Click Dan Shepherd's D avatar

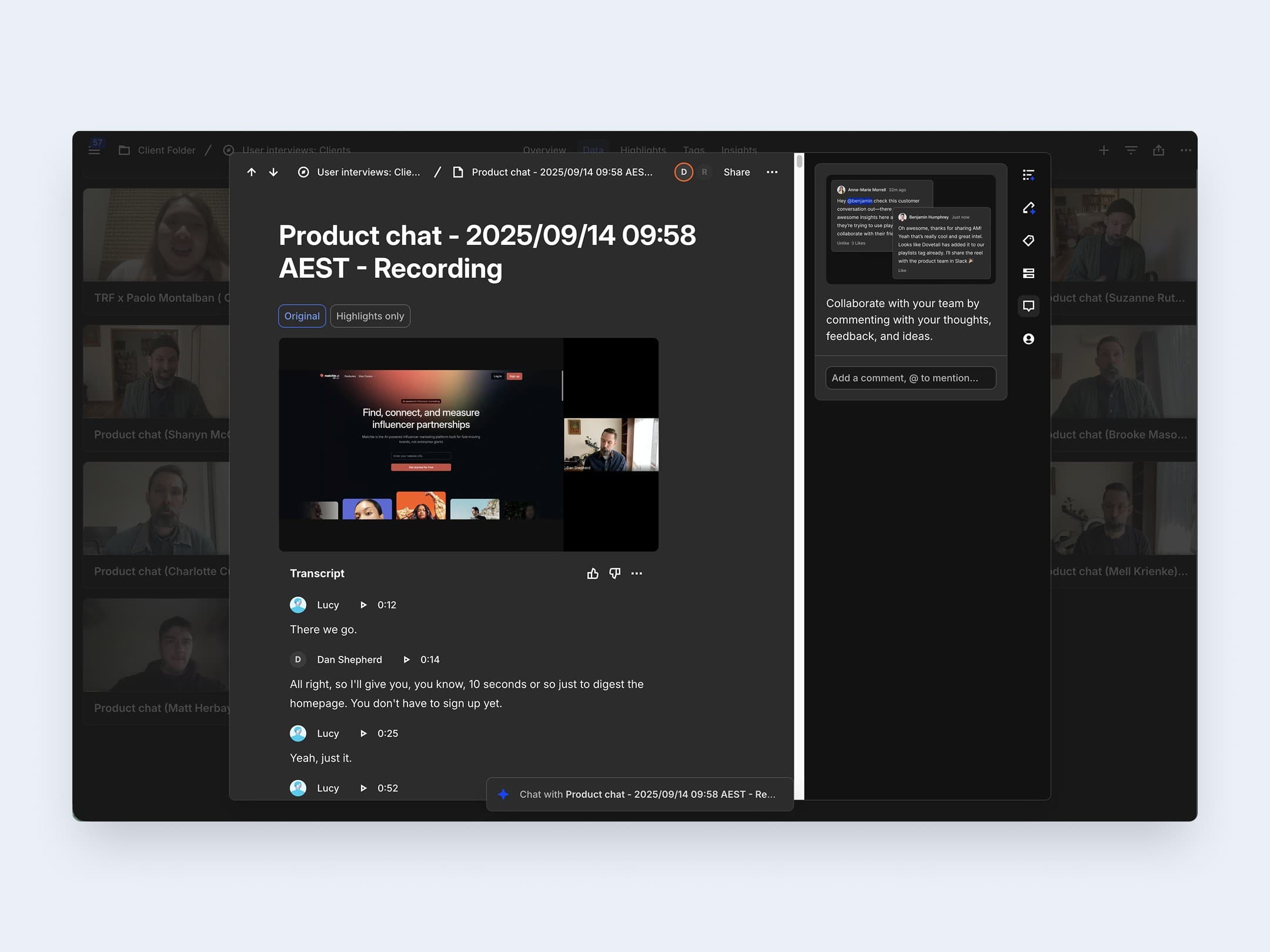(298, 659)
